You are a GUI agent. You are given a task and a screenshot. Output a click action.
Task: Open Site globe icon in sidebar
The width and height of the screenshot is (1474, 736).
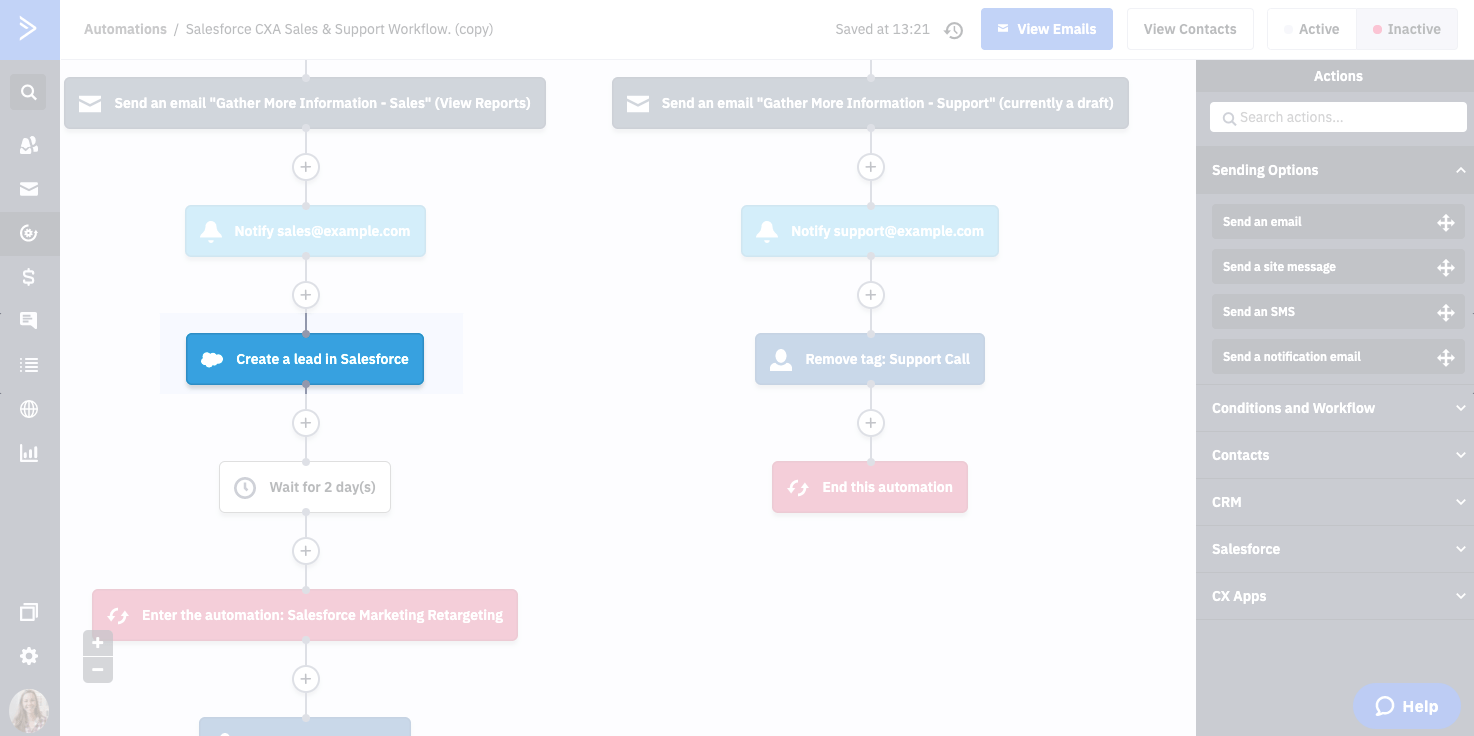point(29,409)
